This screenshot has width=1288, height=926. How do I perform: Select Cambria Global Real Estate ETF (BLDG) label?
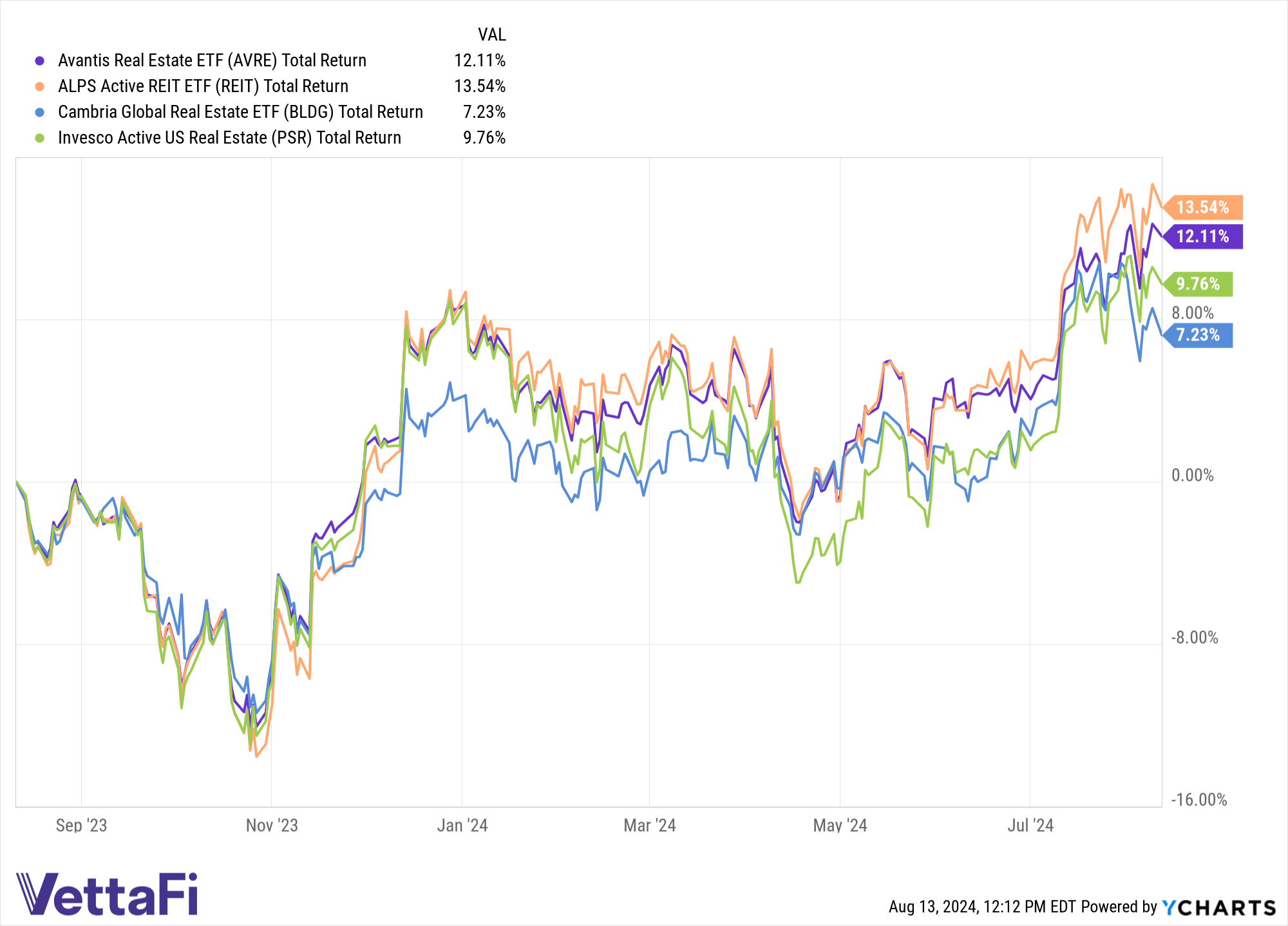240,112
